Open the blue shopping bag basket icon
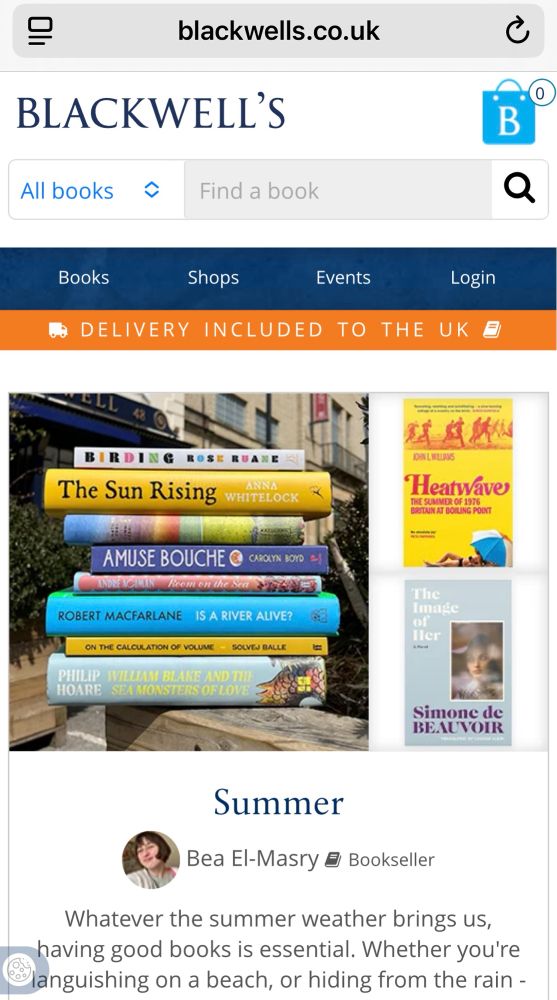Viewport: 557px width, 1000px height. 509,112
